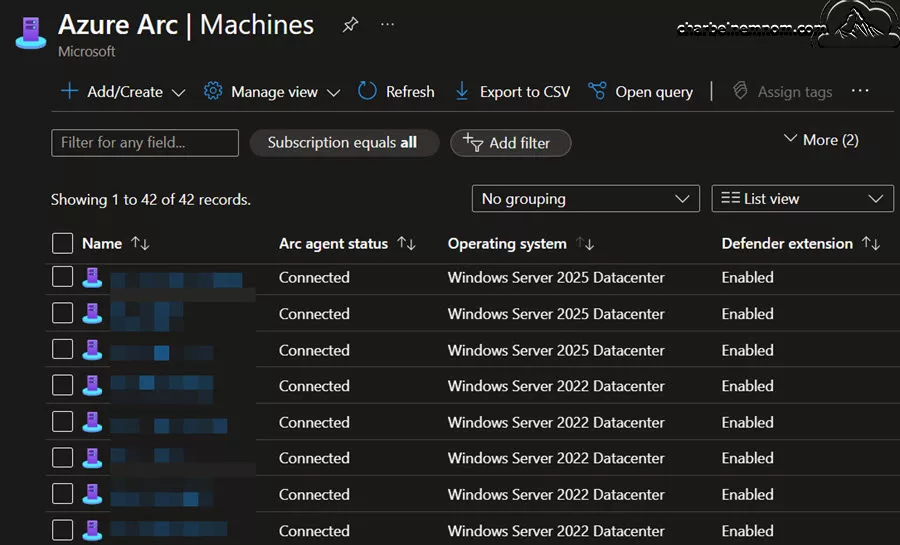
Task: Open Manage view menu
Action: click(x=272, y=92)
